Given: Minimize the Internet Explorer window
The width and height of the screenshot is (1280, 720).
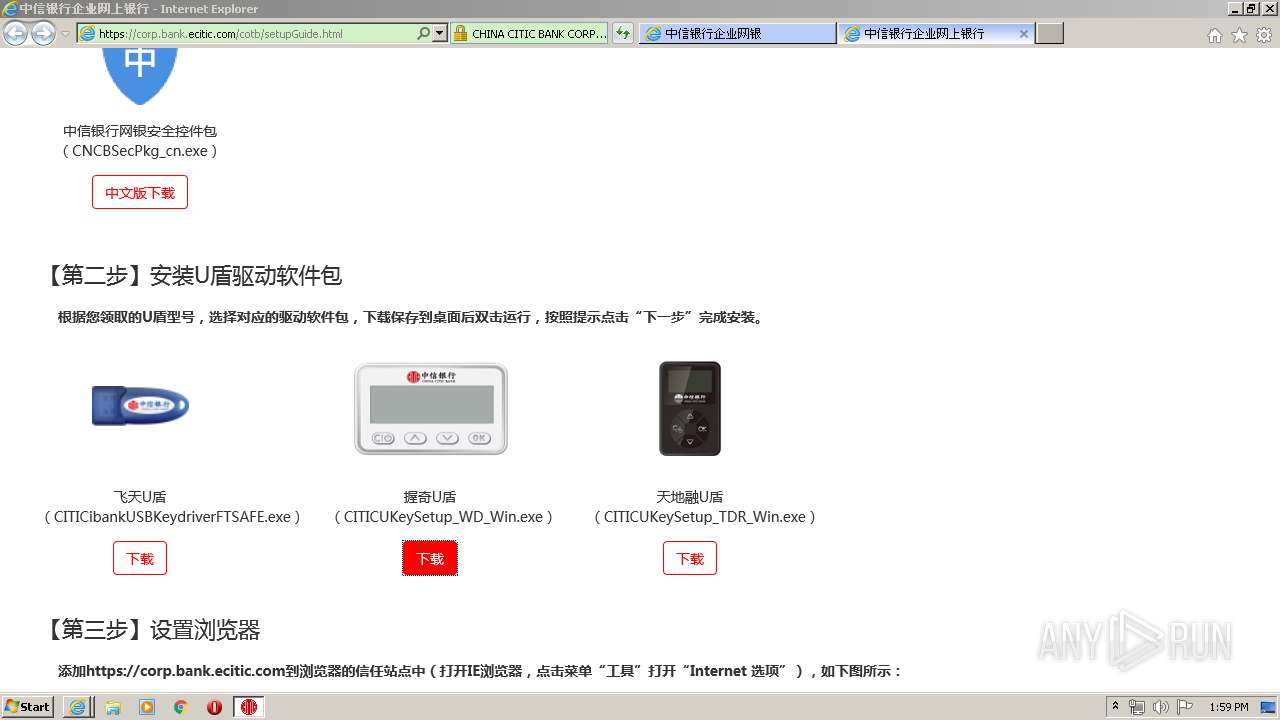Looking at the screenshot, I should point(1236,8).
